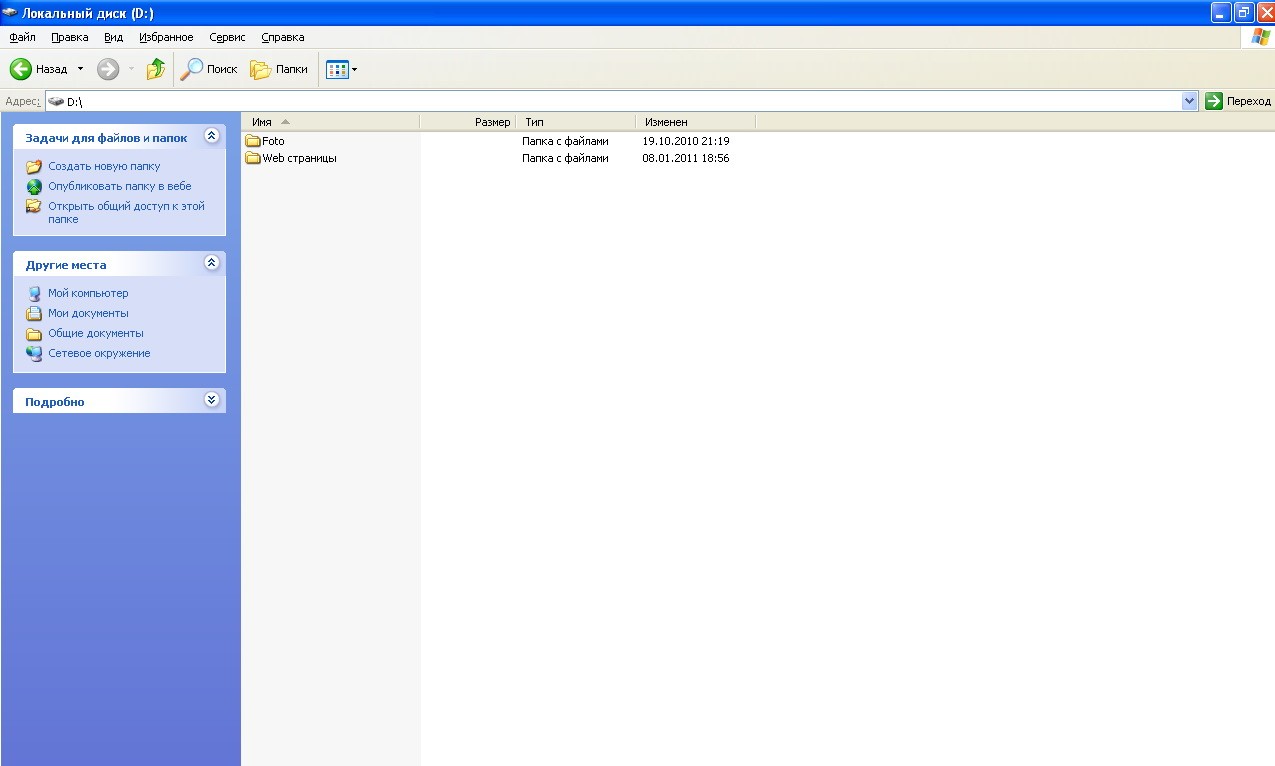
Task: Open Мой компьютер link
Action: coord(88,293)
